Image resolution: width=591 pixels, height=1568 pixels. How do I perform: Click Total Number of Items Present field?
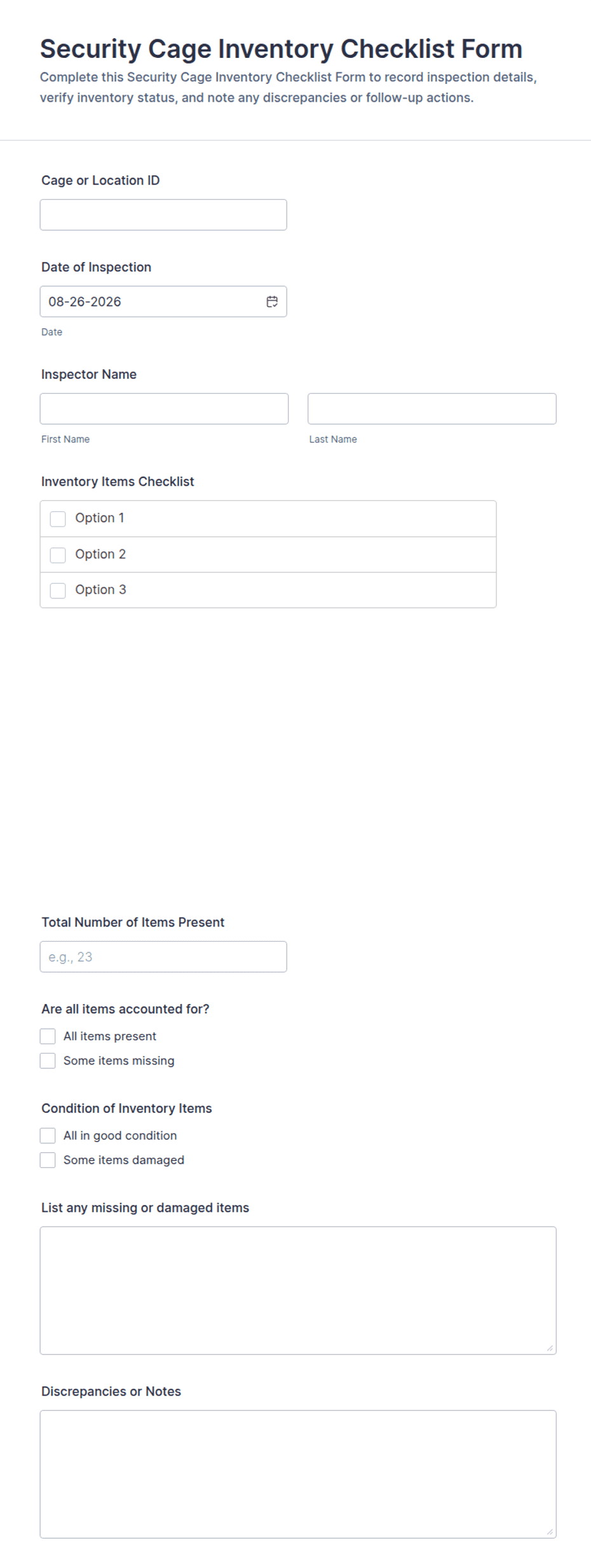coord(163,956)
